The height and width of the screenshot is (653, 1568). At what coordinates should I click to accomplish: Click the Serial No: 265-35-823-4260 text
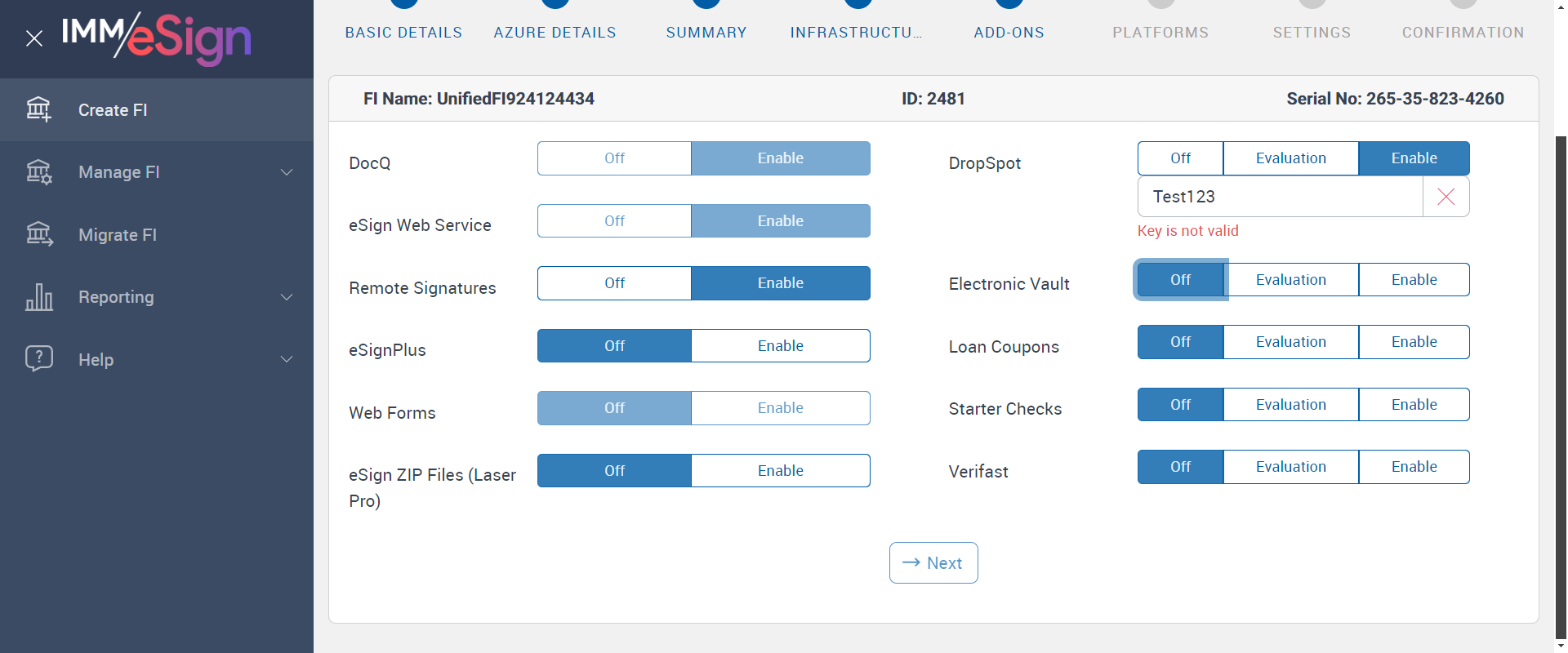pos(1395,99)
